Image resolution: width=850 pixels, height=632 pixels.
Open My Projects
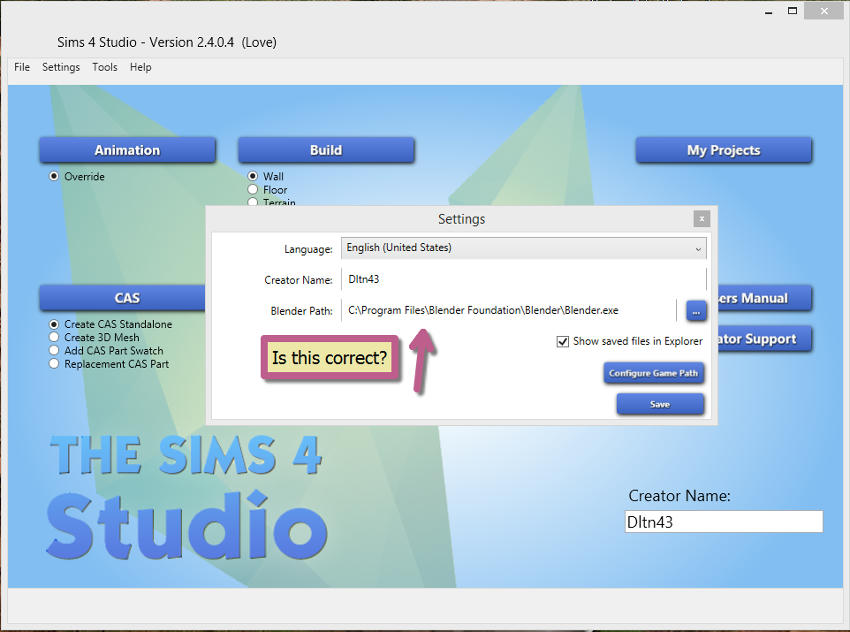(x=724, y=150)
